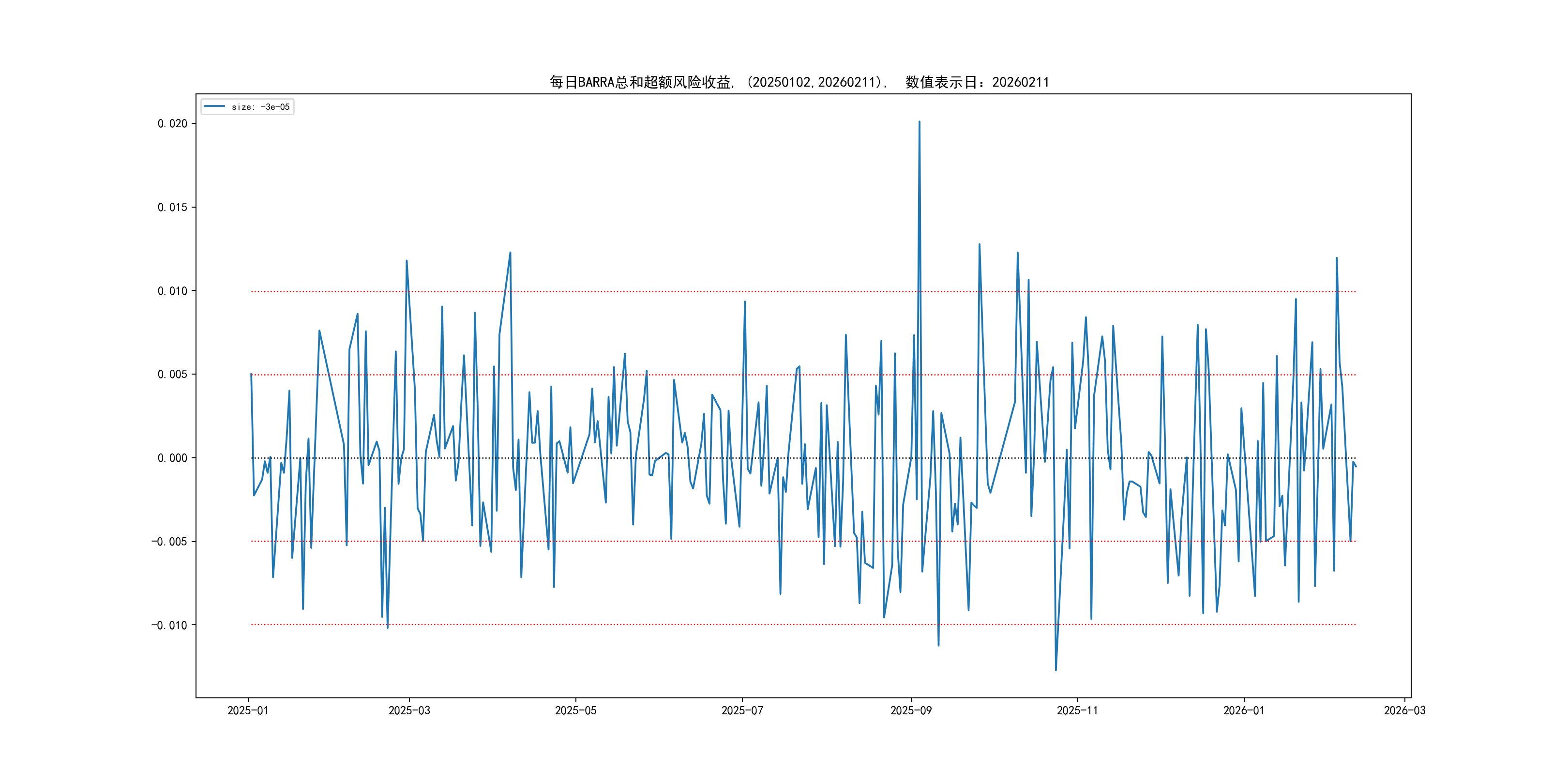Click the 2026-01 x-axis date label
Viewport: 1568px width, 784px height.
pyautogui.click(x=1244, y=710)
